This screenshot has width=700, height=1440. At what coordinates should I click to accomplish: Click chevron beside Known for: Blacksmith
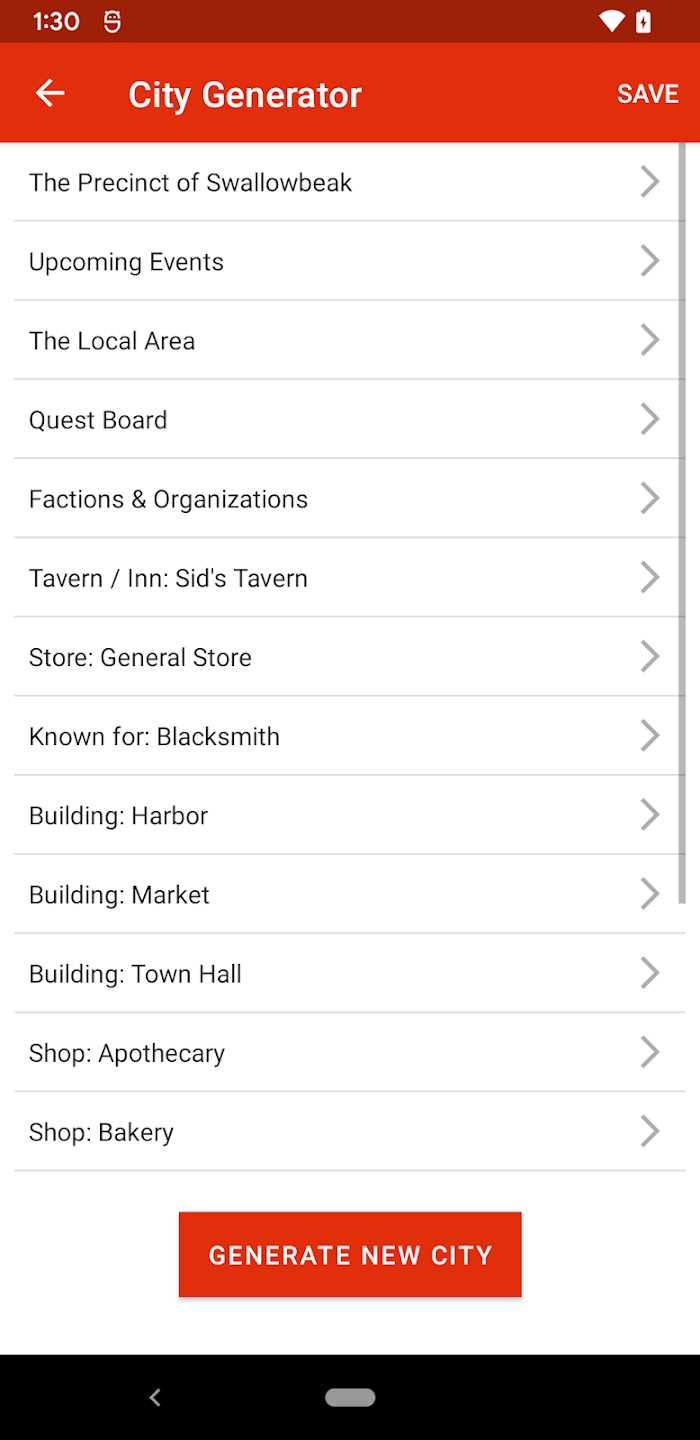click(x=650, y=736)
